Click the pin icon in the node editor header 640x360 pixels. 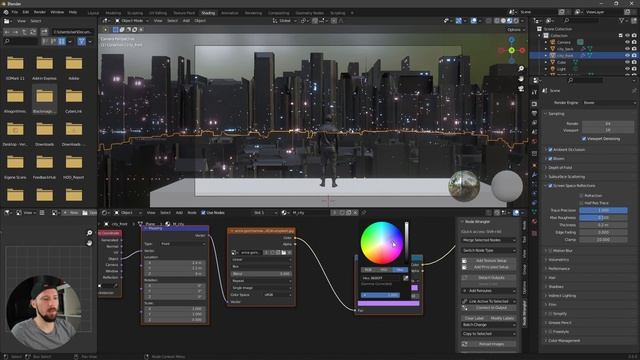(364, 213)
